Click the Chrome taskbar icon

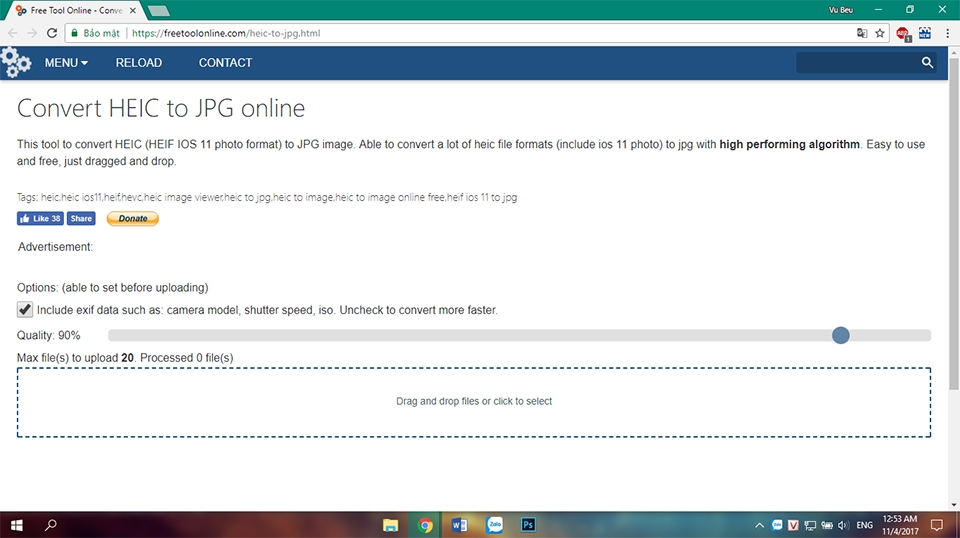click(425, 525)
